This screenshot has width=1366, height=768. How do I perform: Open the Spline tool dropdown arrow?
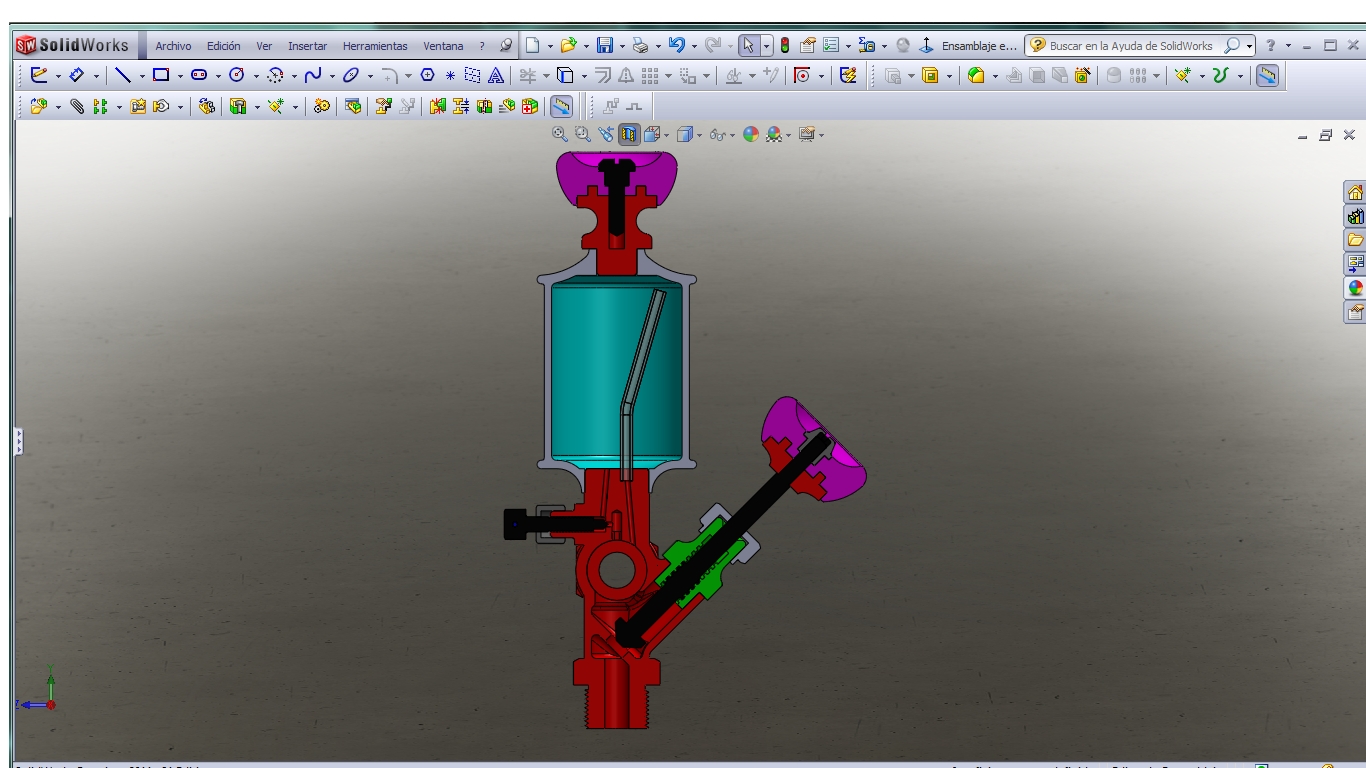(332, 76)
